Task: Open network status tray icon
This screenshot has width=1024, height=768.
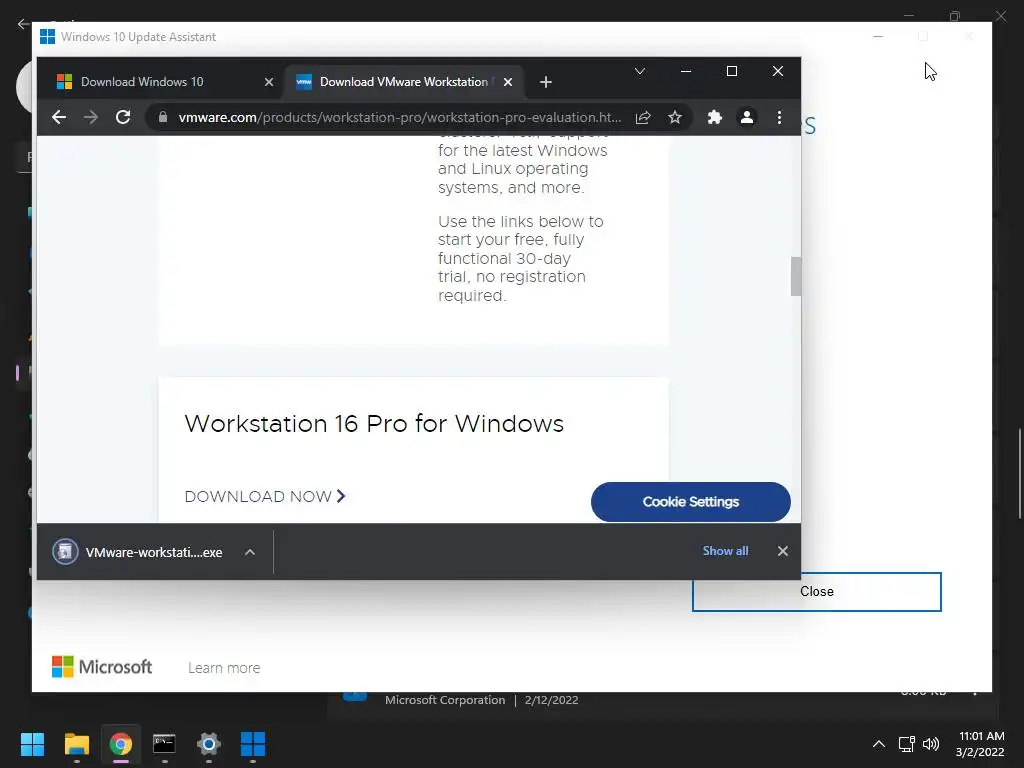Action: 906,744
